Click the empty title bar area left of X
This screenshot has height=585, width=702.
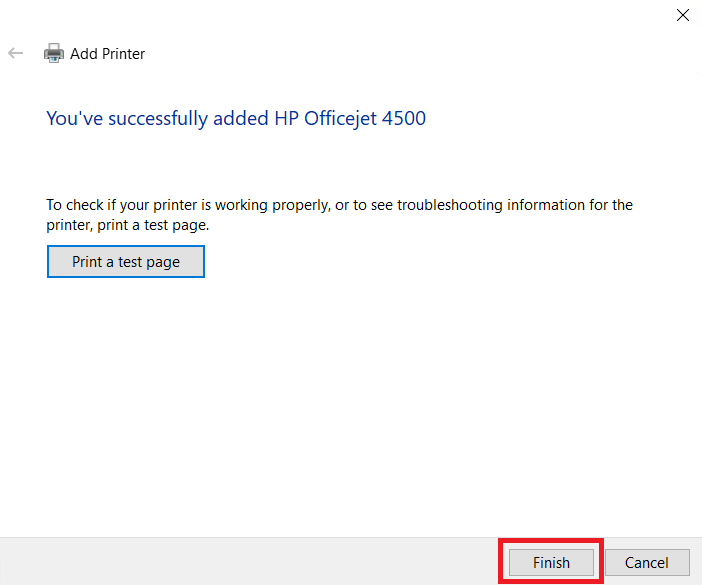pos(350,15)
